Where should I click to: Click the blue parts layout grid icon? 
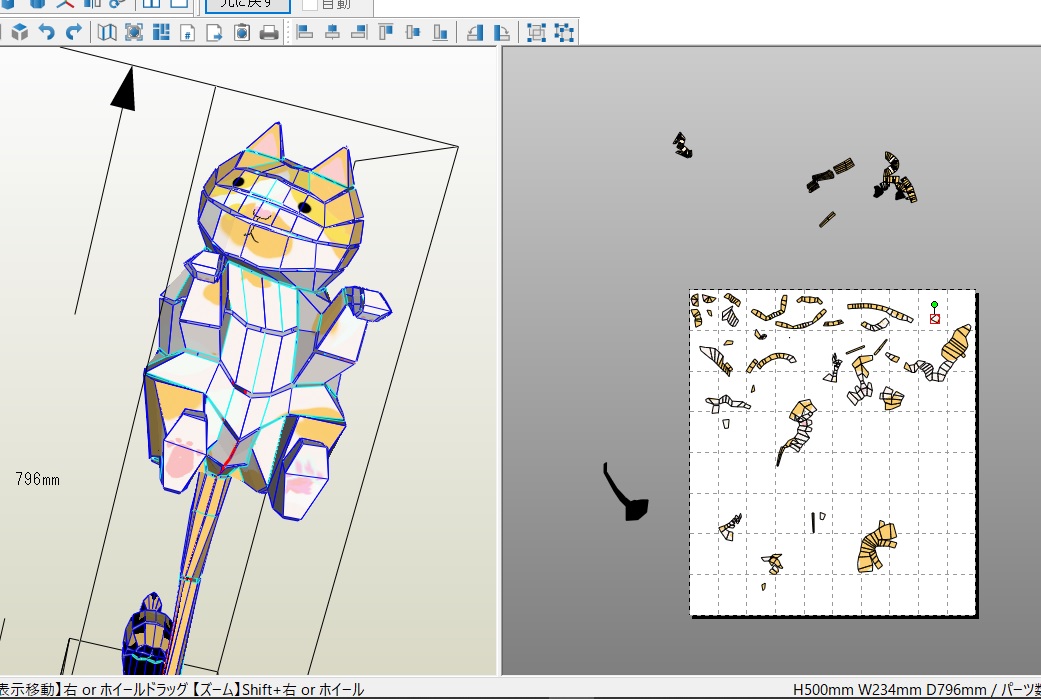pos(161,32)
